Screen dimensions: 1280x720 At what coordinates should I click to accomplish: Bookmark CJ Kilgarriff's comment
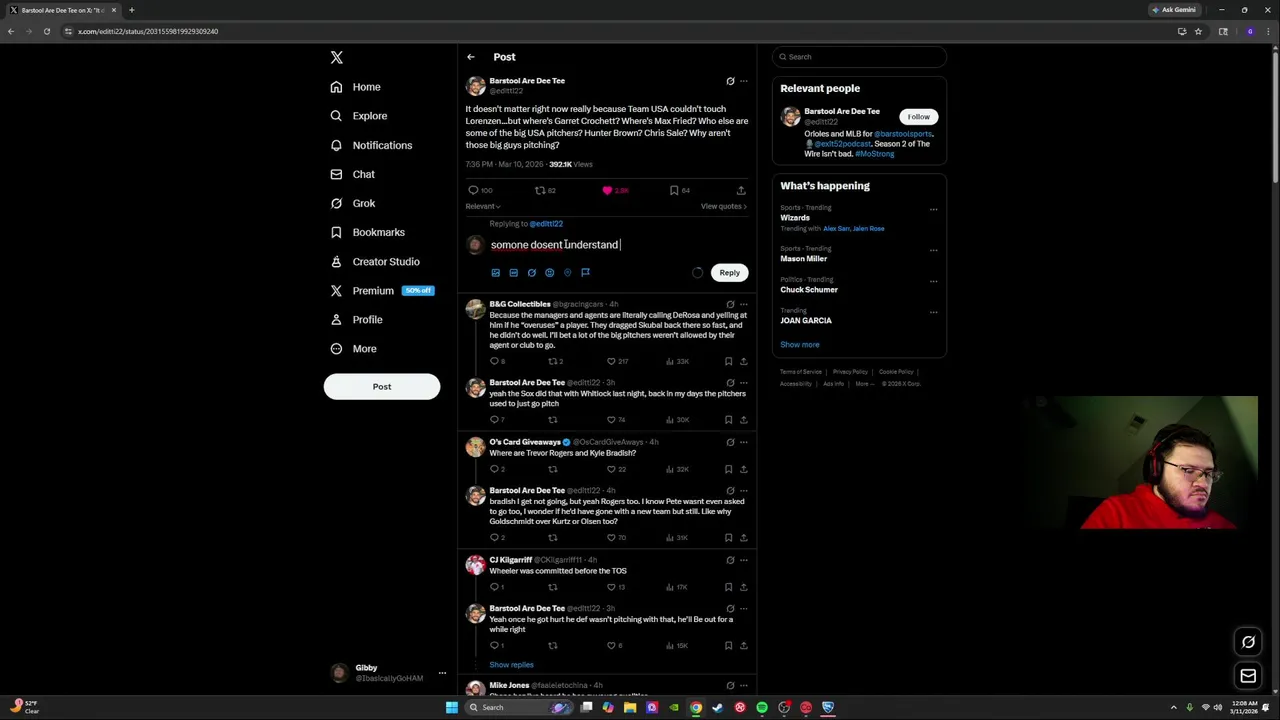(728, 587)
